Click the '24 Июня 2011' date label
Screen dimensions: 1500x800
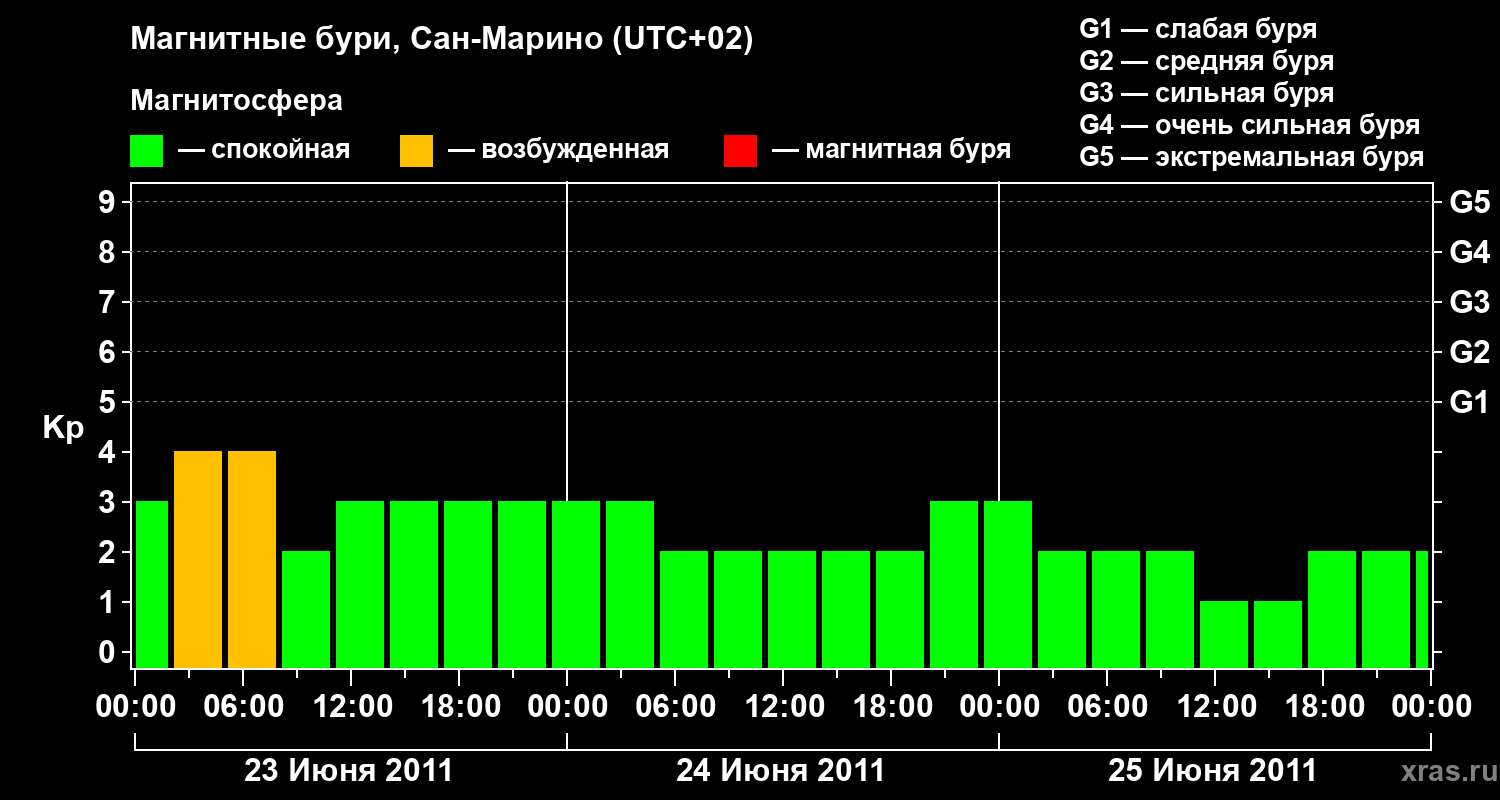coord(781,771)
